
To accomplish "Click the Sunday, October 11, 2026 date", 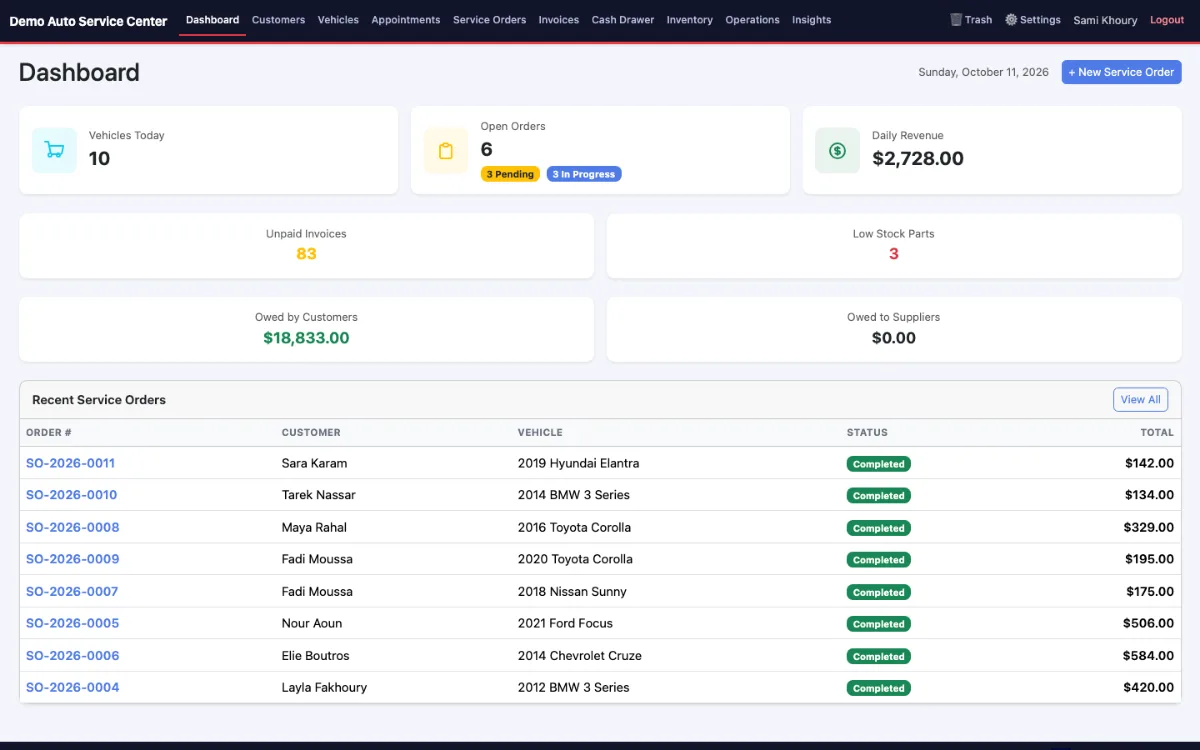I will 983,72.
